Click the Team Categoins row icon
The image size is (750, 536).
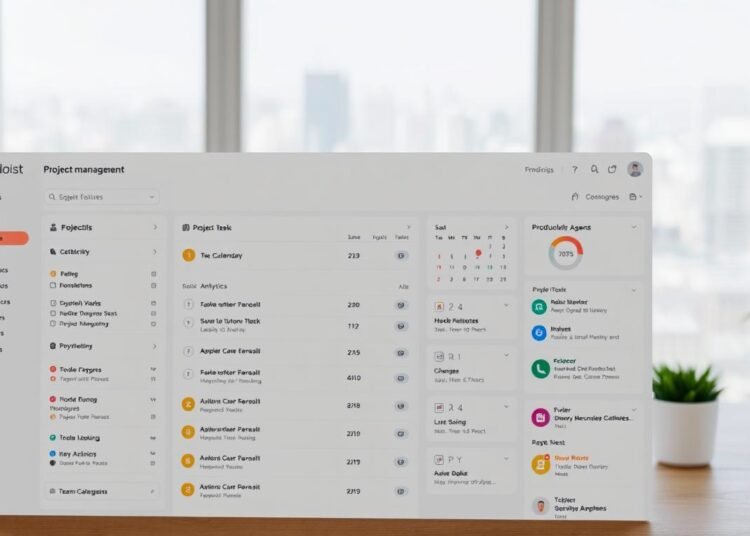(53, 491)
